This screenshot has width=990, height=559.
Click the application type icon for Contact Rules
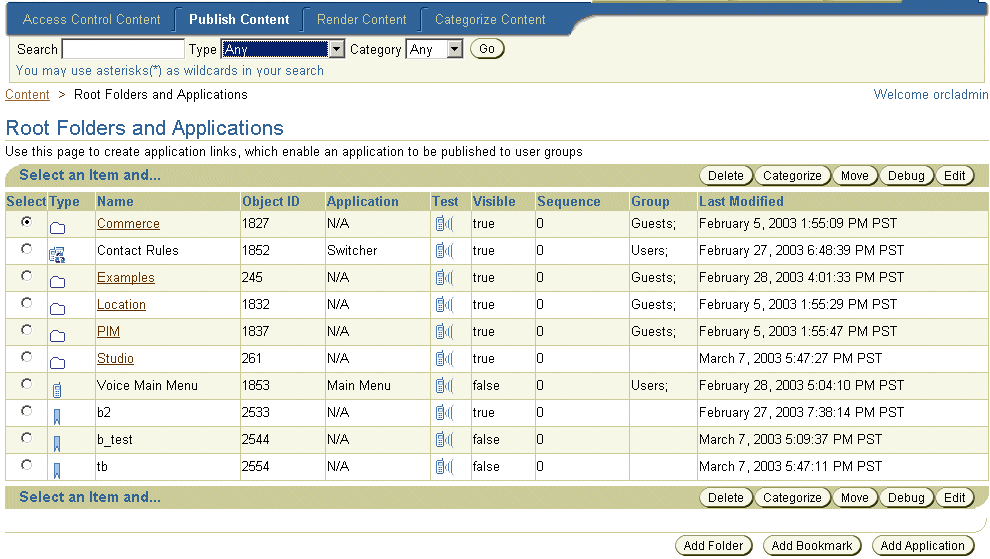57,255
